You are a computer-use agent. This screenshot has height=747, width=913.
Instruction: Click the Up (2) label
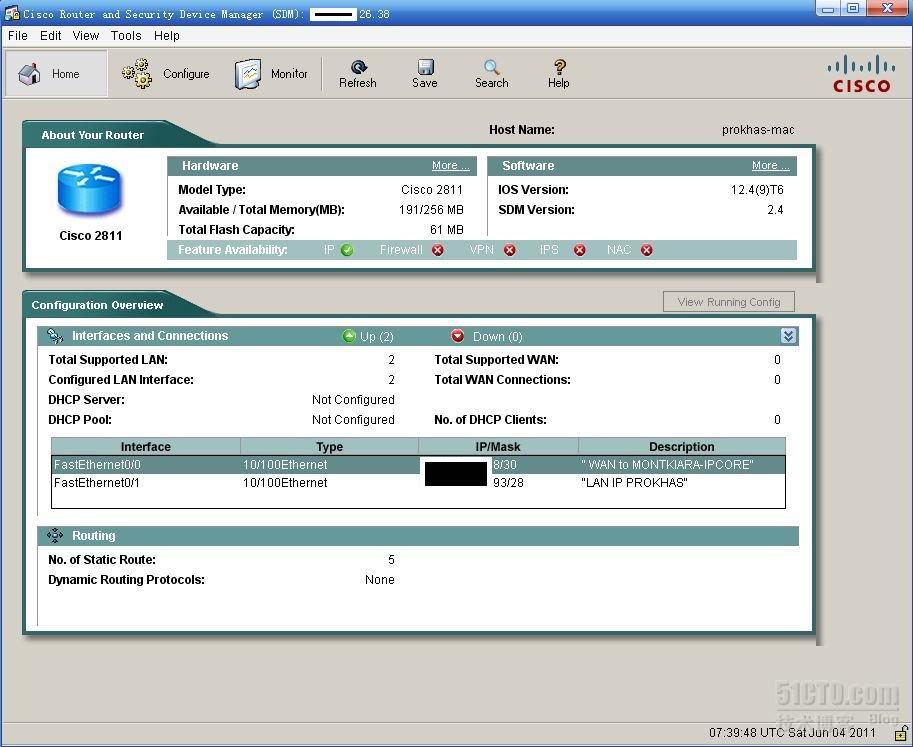tap(377, 337)
